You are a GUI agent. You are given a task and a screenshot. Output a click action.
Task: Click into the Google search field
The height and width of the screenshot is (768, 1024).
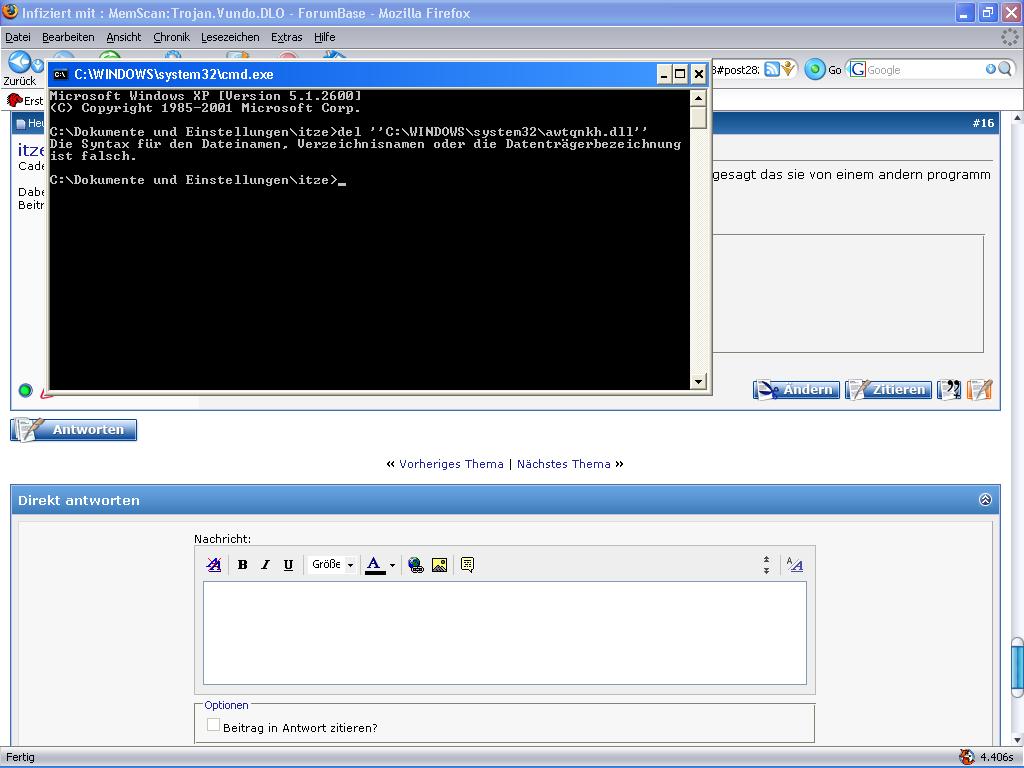coord(925,69)
